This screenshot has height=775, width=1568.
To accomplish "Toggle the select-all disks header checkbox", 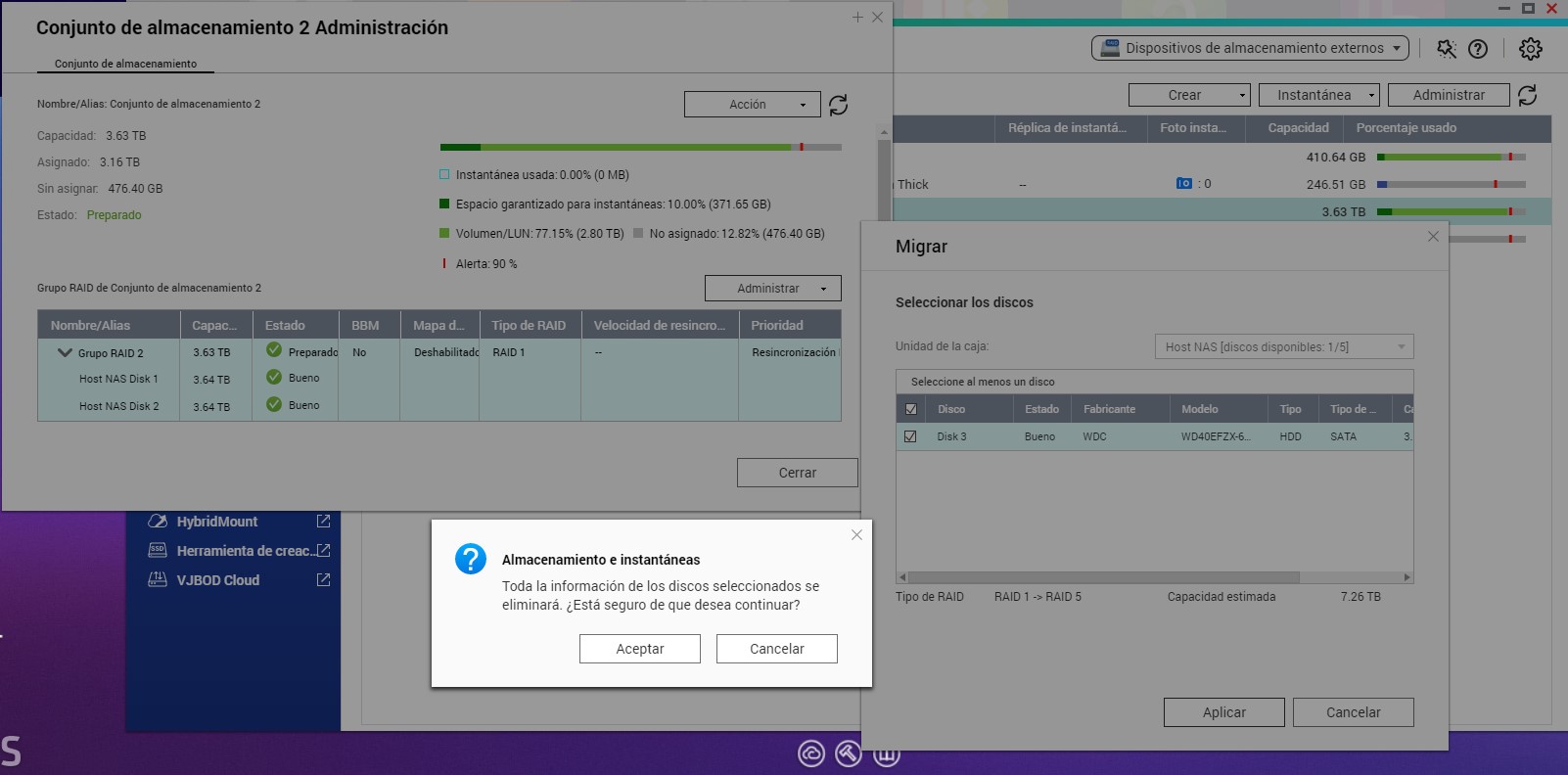I will [911, 409].
